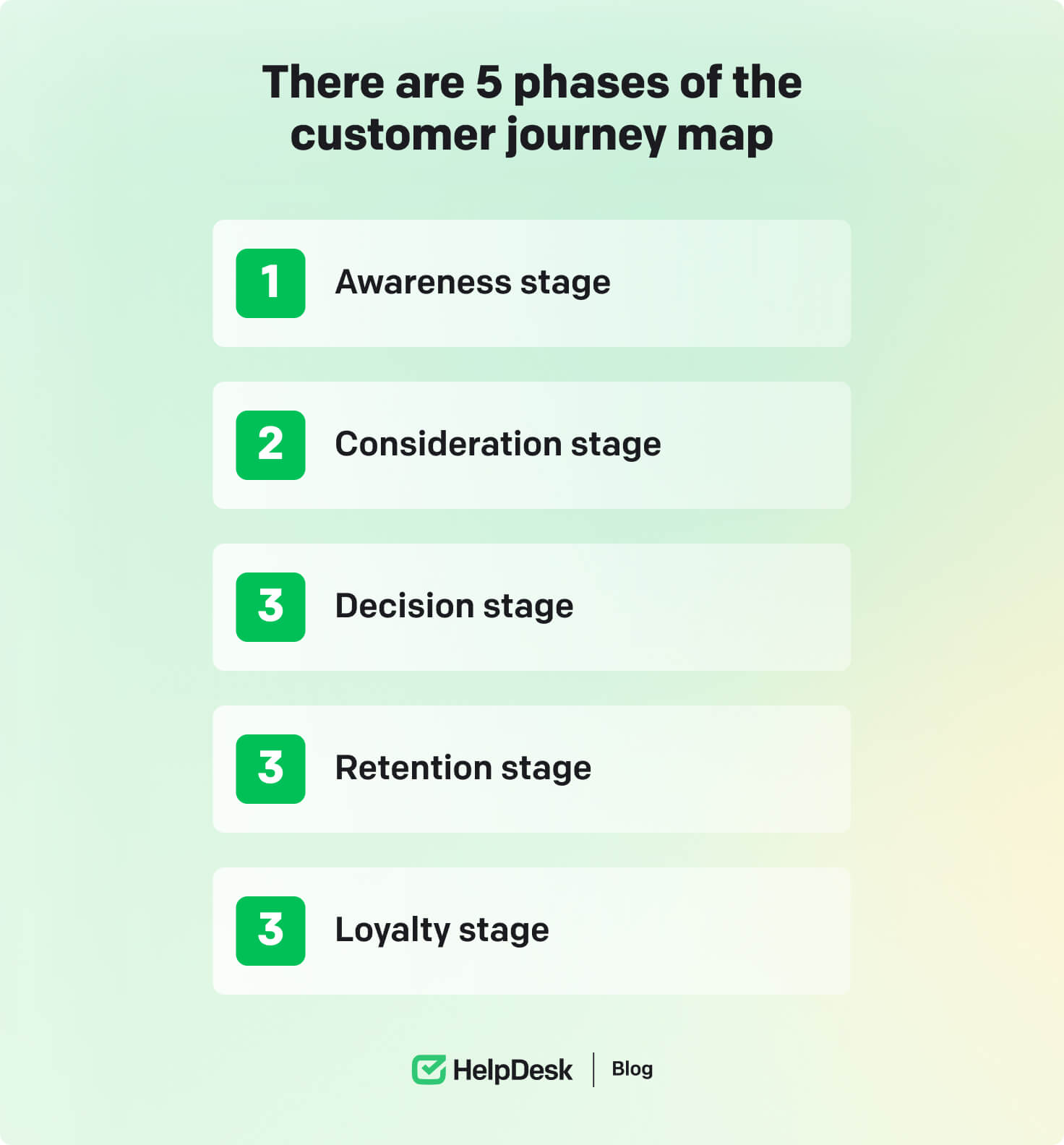
Task: Click the number badge beside Decision stage
Action: [x=270, y=606]
